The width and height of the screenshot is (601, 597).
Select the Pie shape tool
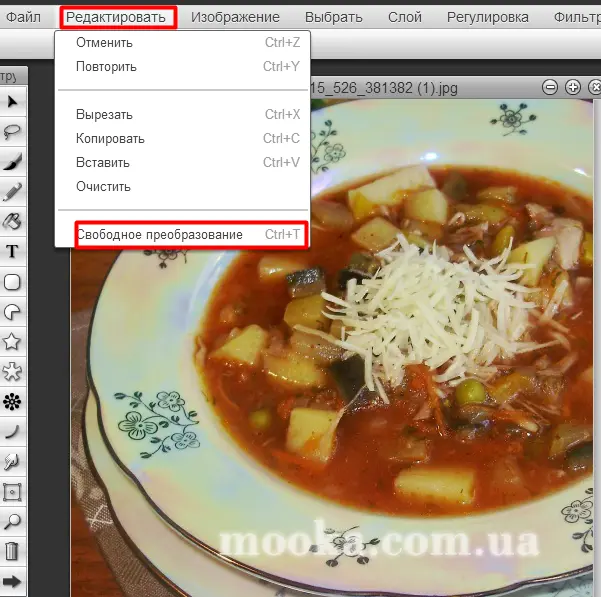point(12,312)
